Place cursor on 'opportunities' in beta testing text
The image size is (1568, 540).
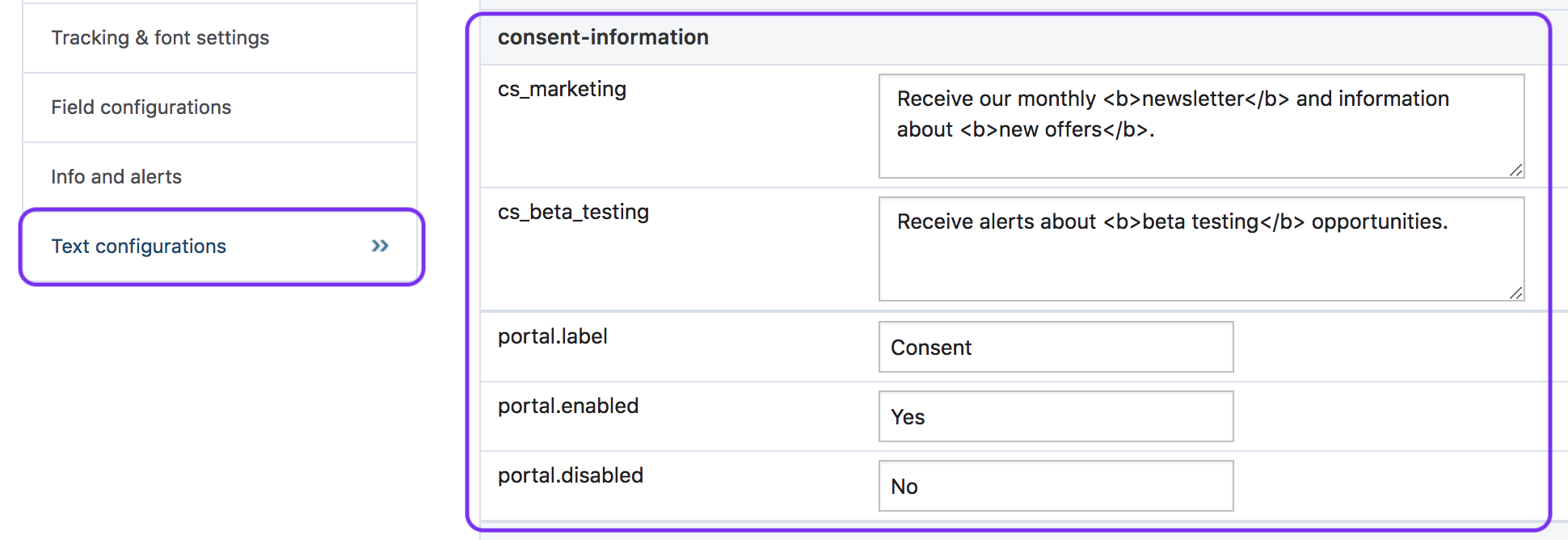pos(1377,221)
